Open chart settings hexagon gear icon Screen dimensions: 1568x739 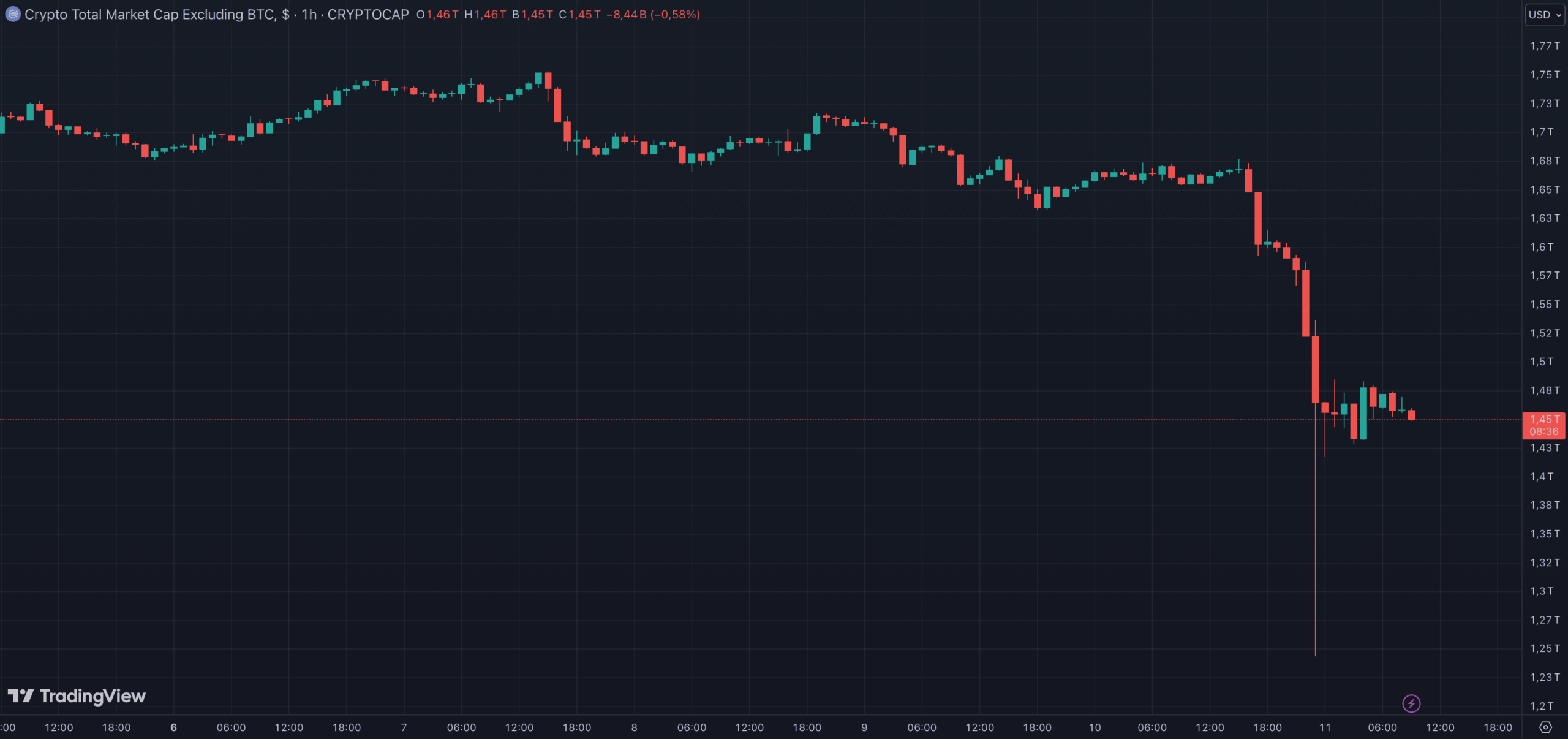coord(1545,727)
